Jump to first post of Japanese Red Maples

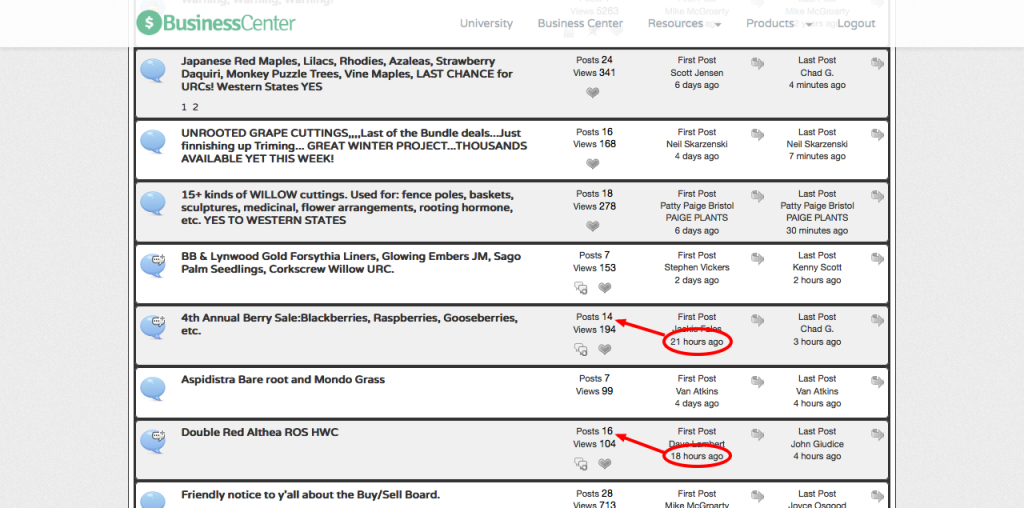click(x=757, y=64)
